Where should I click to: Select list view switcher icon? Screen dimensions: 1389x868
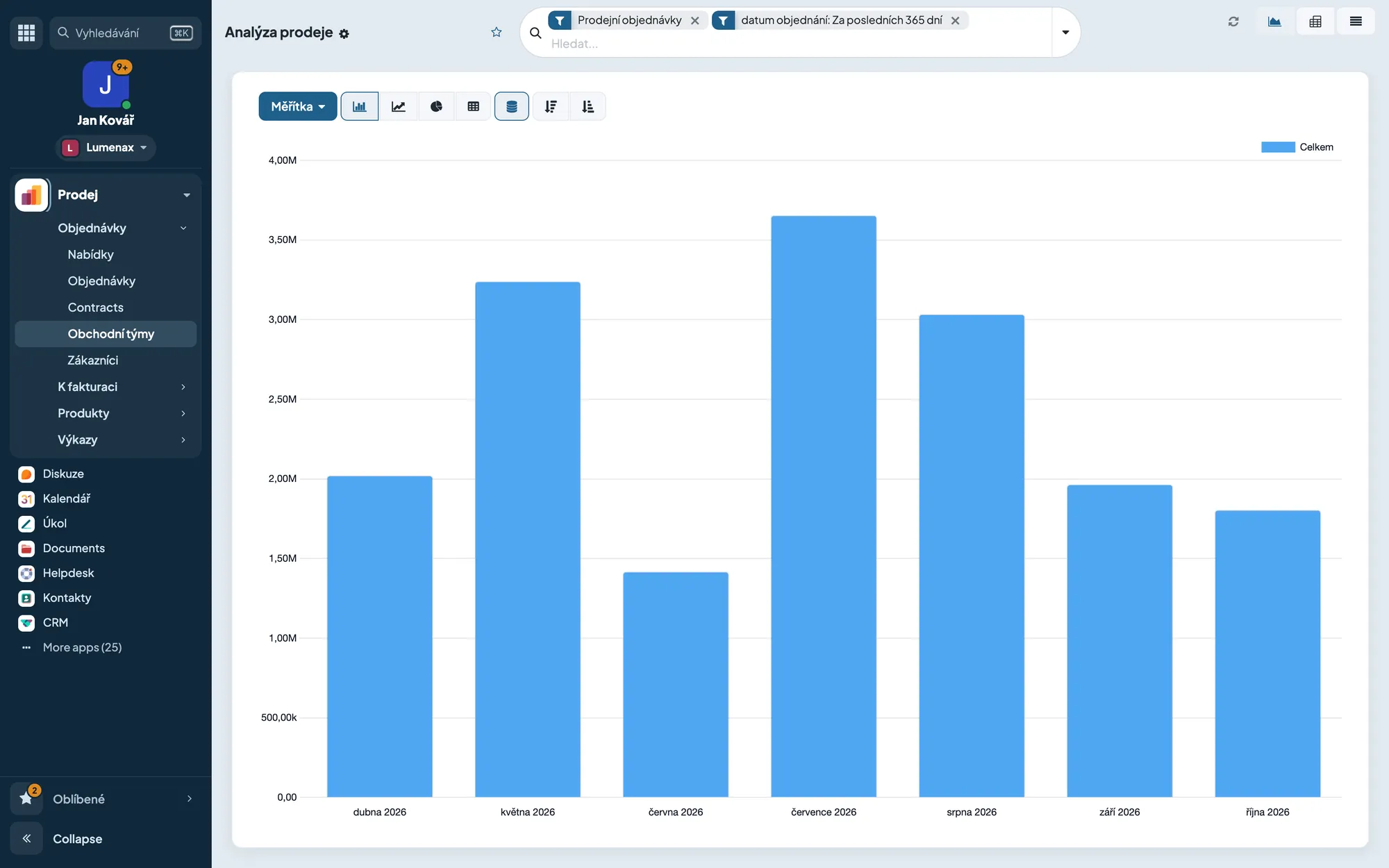point(1356,22)
